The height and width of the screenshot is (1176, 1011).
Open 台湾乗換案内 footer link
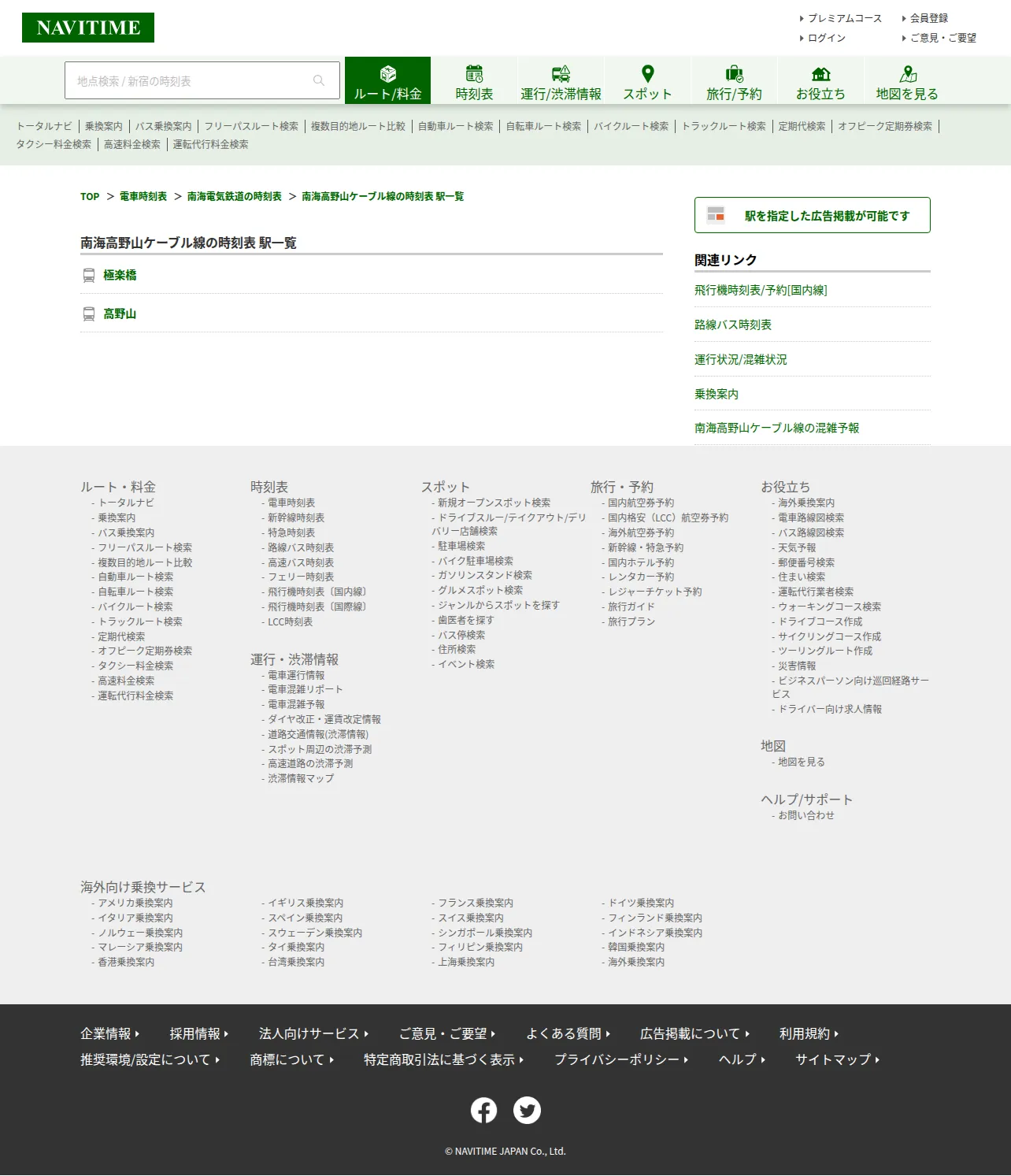coord(296,963)
